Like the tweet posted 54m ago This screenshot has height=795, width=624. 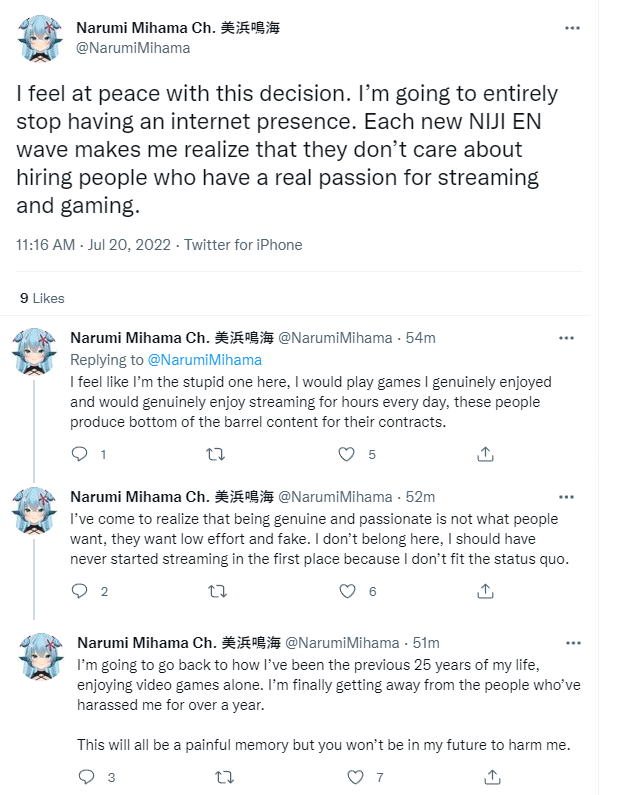(x=347, y=454)
